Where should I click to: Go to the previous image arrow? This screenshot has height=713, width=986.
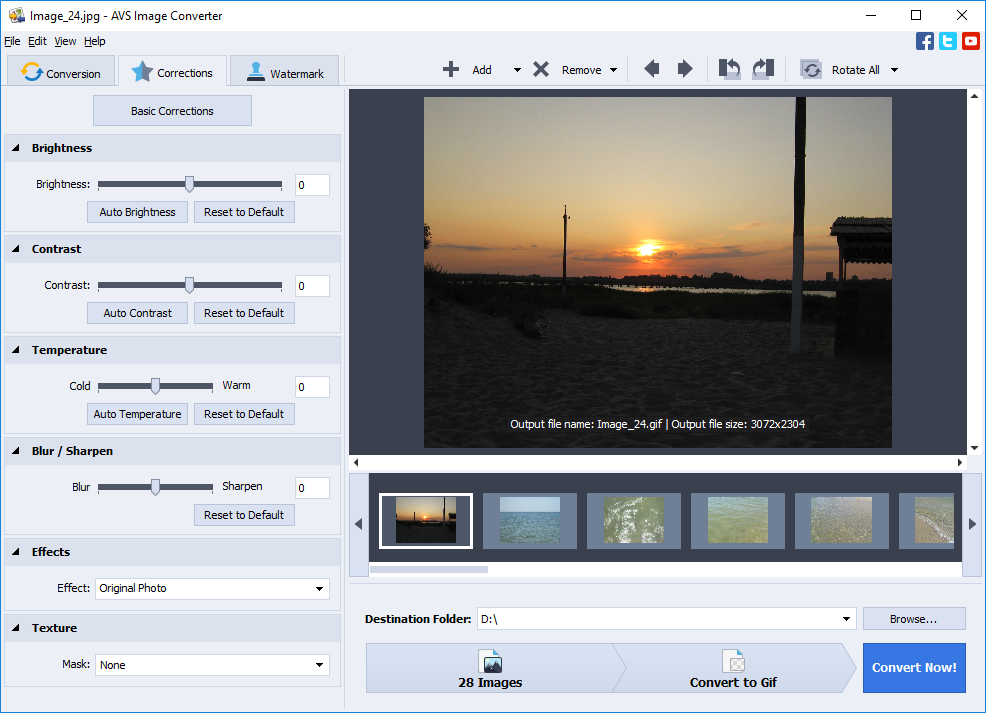click(x=651, y=69)
